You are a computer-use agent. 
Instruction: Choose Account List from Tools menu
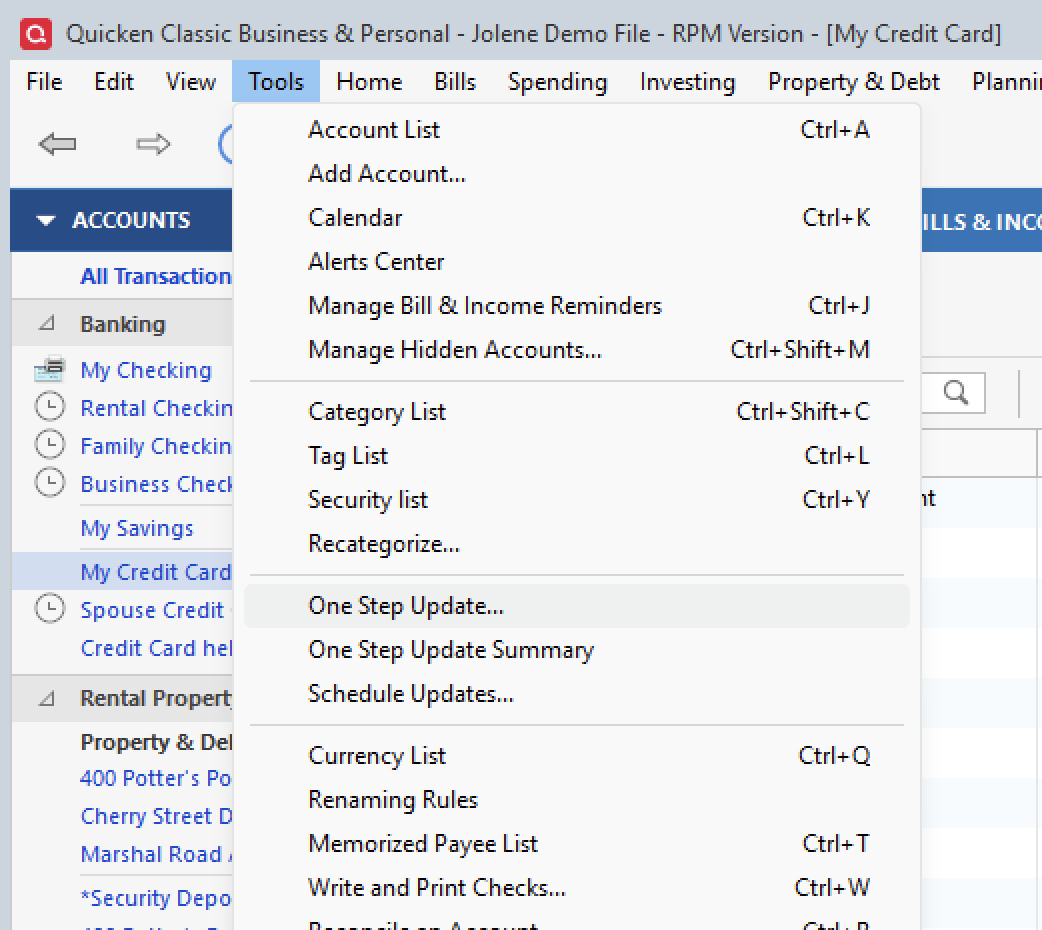576,130
